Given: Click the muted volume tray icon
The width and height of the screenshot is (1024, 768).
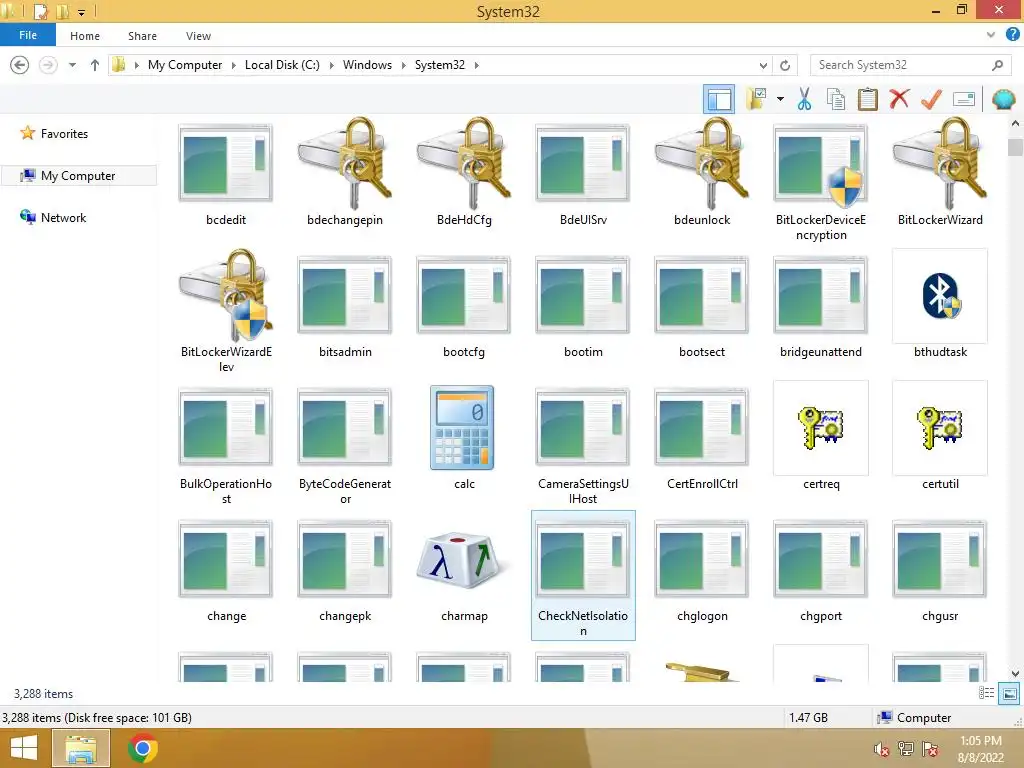Looking at the screenshot, I should click(x=882, y=749).
